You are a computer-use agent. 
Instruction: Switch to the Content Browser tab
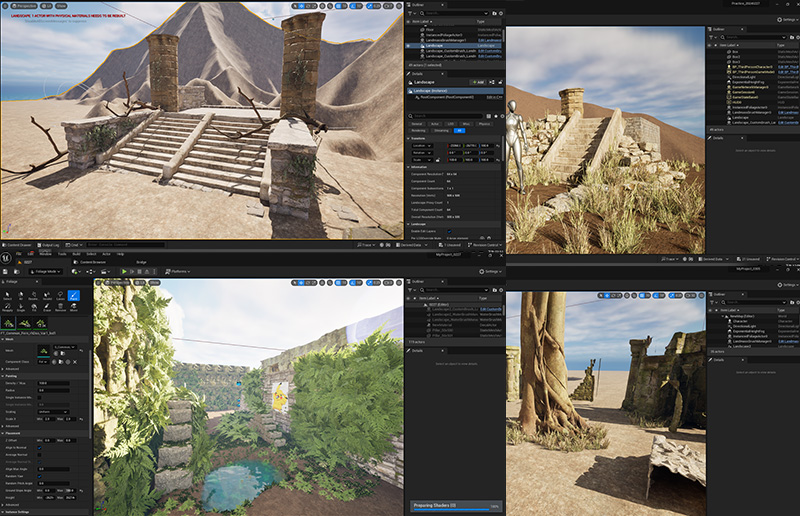click(x=90, y=262)
